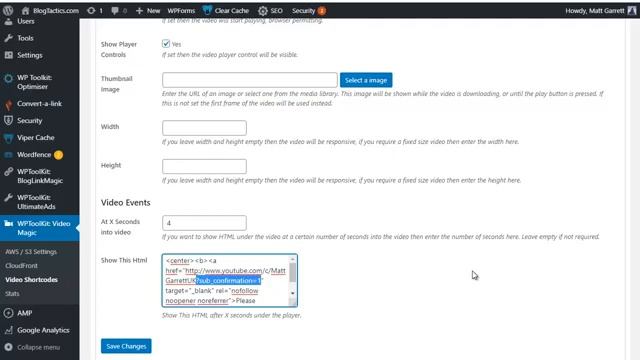The height and width of the screenshot is (360, 640).
Task: Collapse the admin sidebar menu
Action: click(38, 347)
